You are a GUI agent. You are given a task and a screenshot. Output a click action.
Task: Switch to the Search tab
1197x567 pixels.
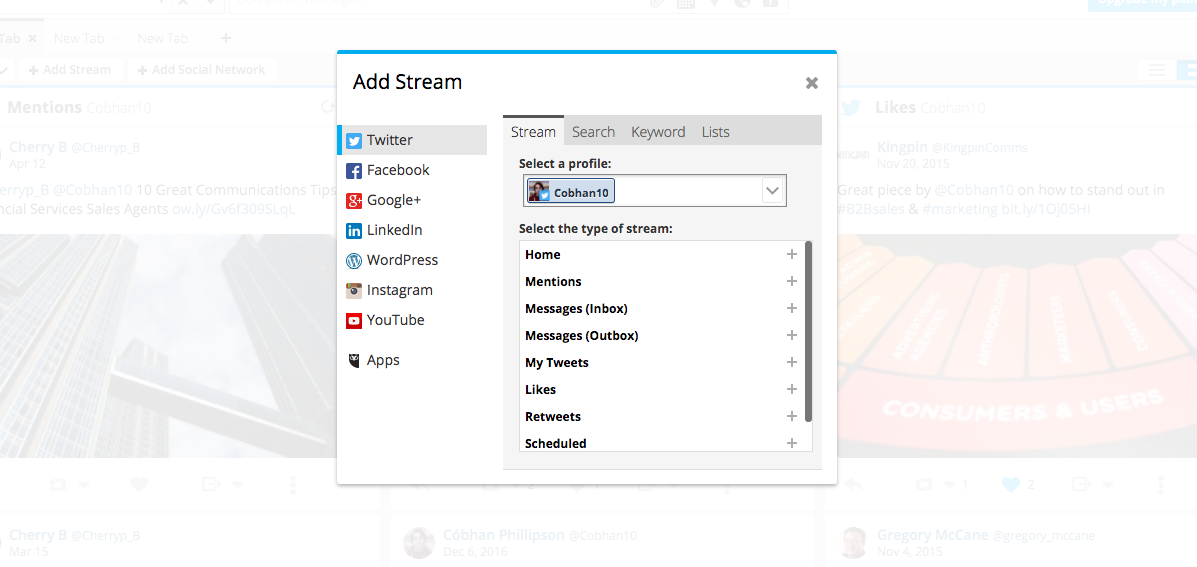(x=593, y=131)
